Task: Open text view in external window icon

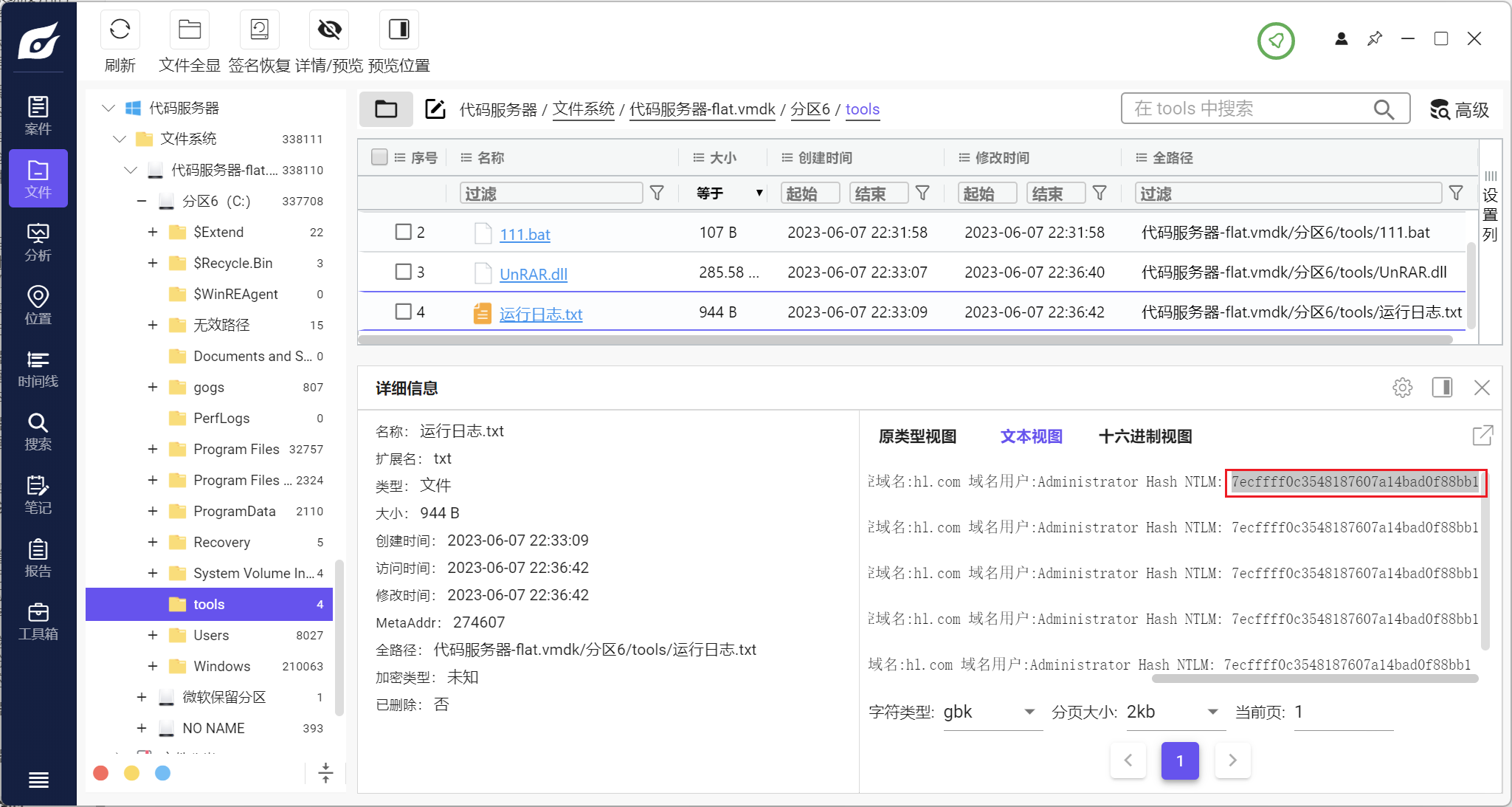Action: click(1482, 436)
